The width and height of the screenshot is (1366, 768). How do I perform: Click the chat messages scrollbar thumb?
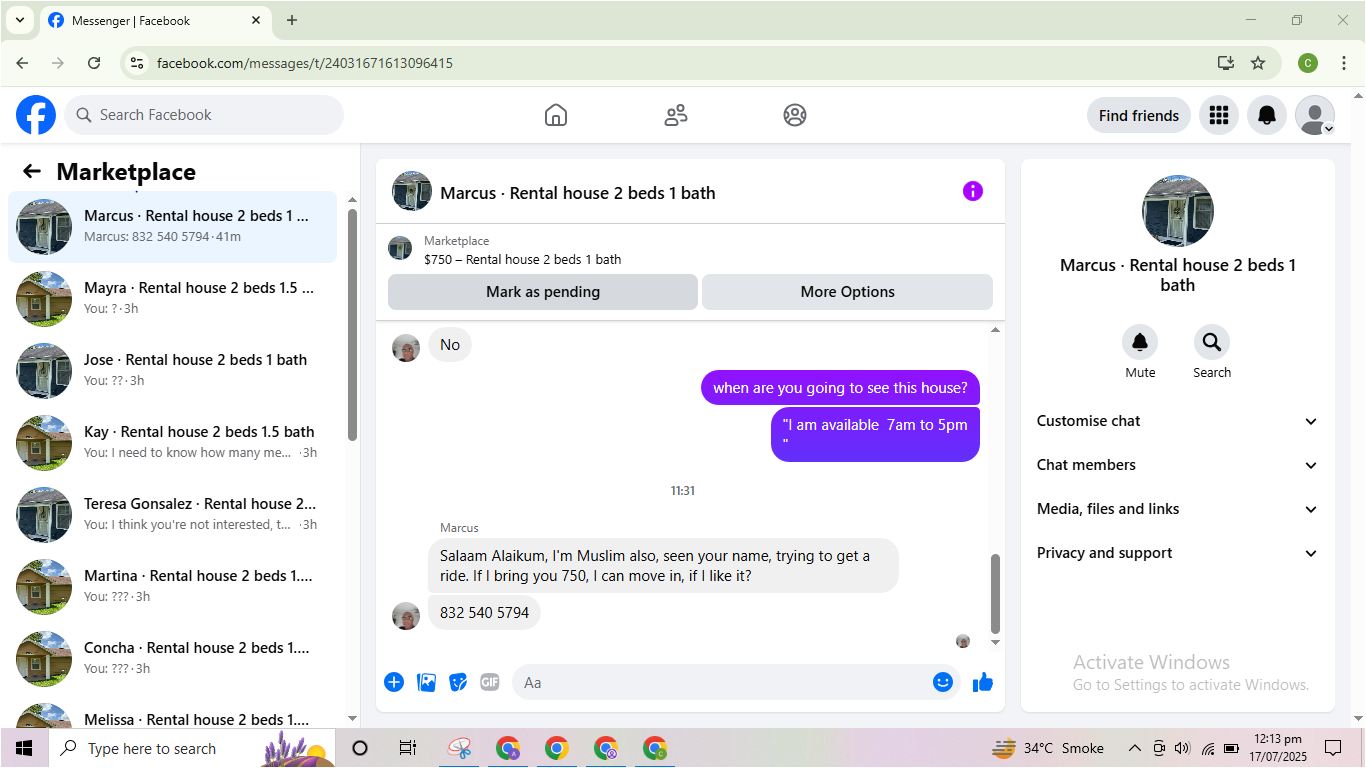[995, 592]
